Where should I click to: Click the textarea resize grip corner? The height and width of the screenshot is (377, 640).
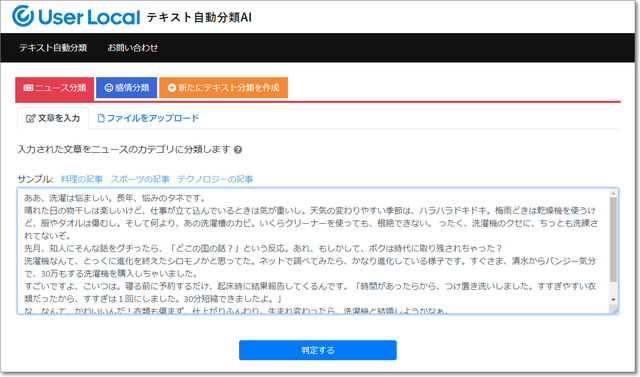pos(614,310)
